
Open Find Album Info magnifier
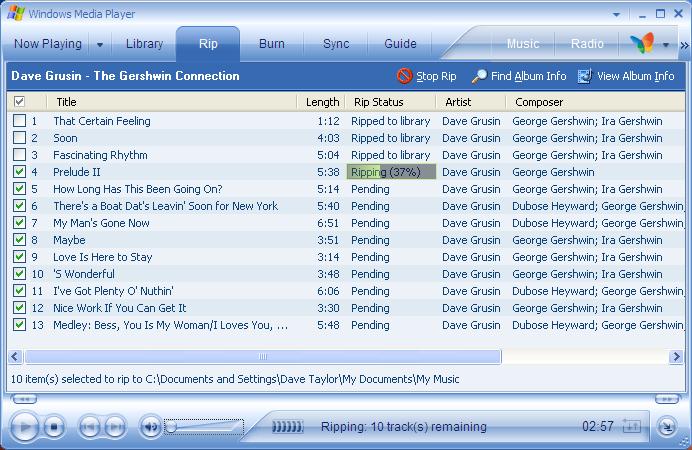point(479,76)
